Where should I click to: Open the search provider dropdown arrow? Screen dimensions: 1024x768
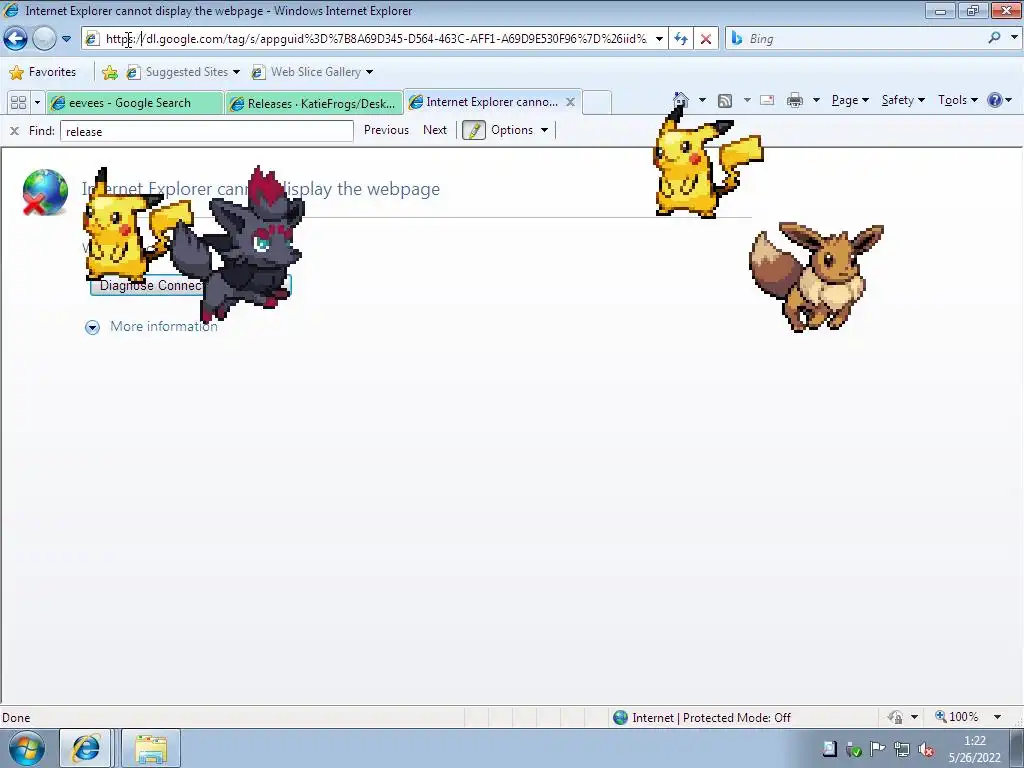(1014, 38)
